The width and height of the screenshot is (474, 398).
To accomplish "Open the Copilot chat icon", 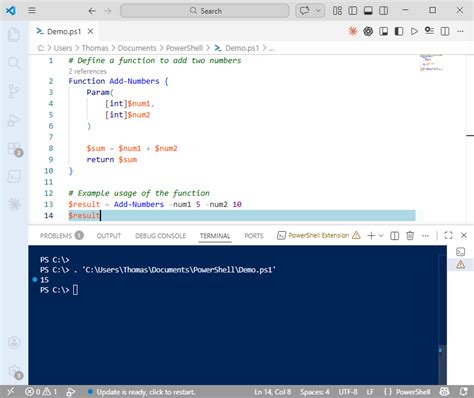I will click(x=304, y=11).
